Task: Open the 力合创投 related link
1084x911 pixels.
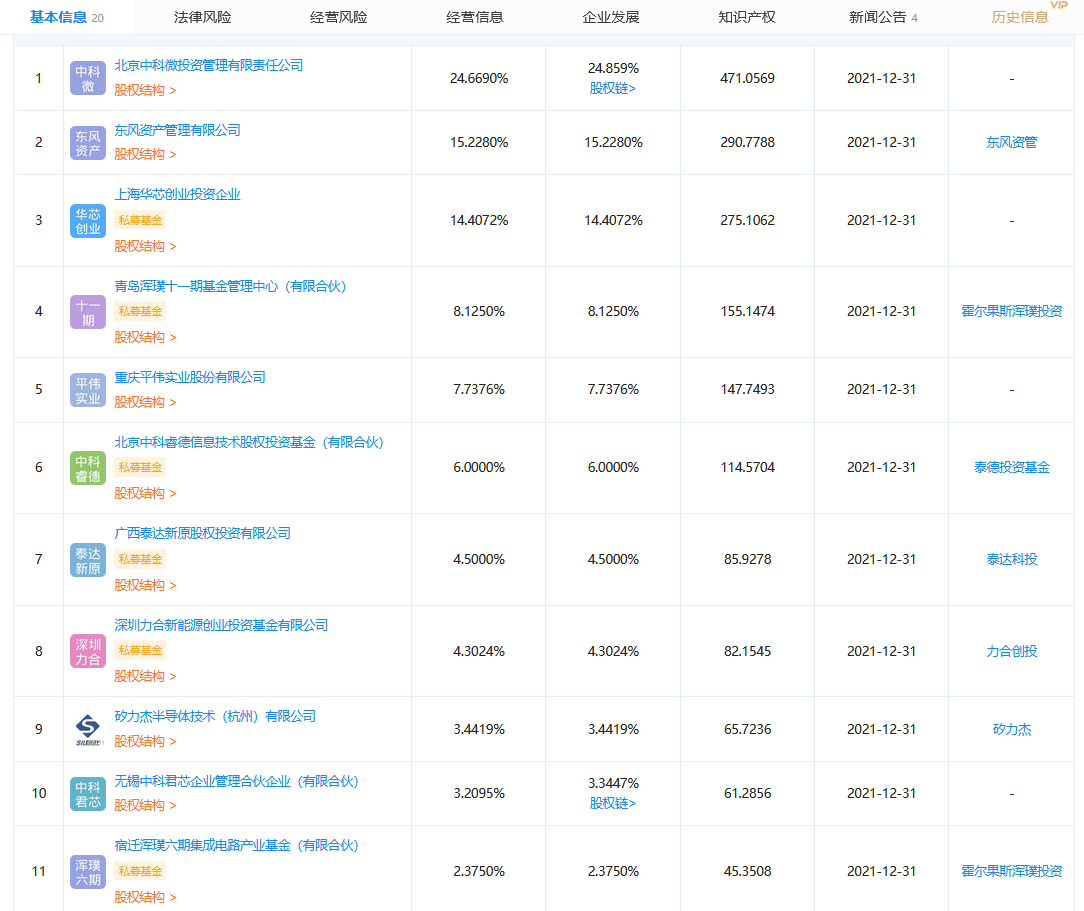Action: 1011,651
